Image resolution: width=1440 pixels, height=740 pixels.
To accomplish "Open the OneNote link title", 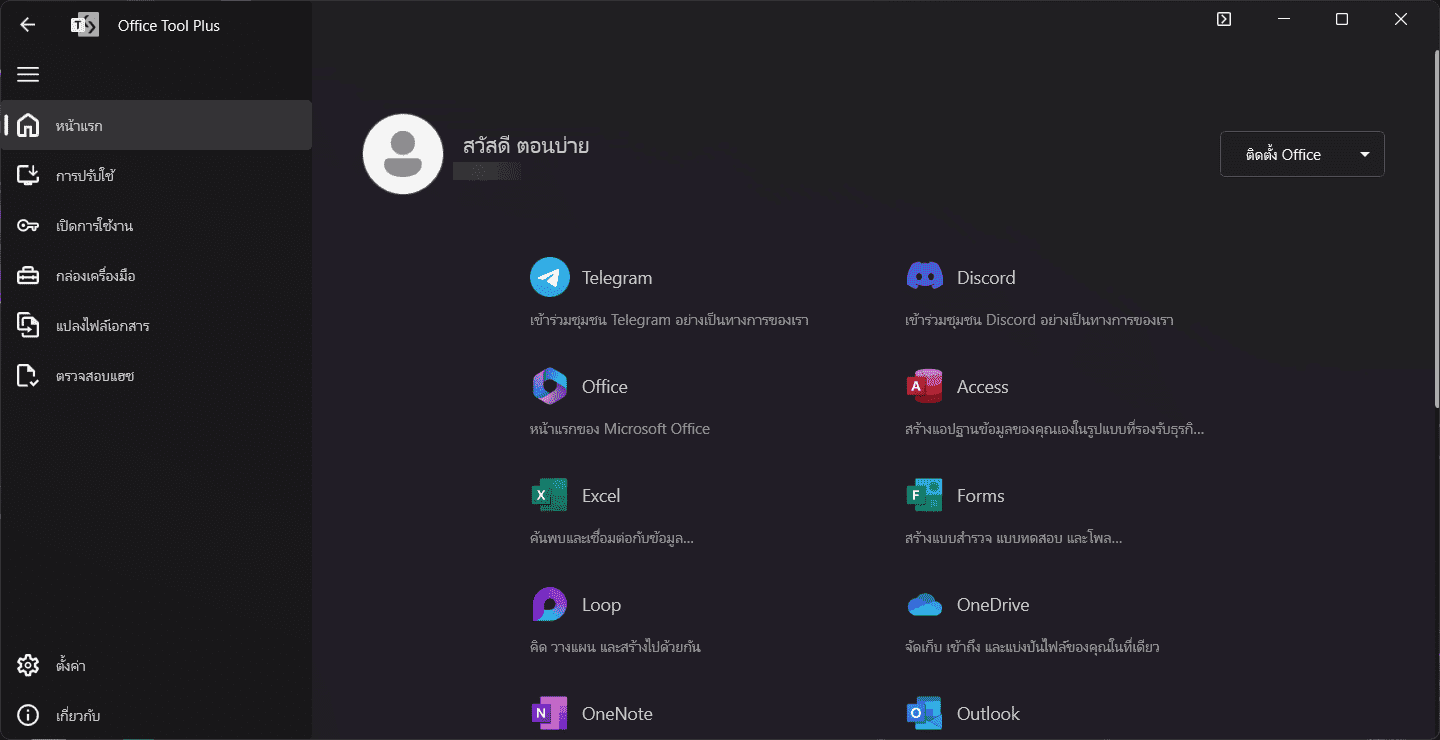I will pos(617,714).
